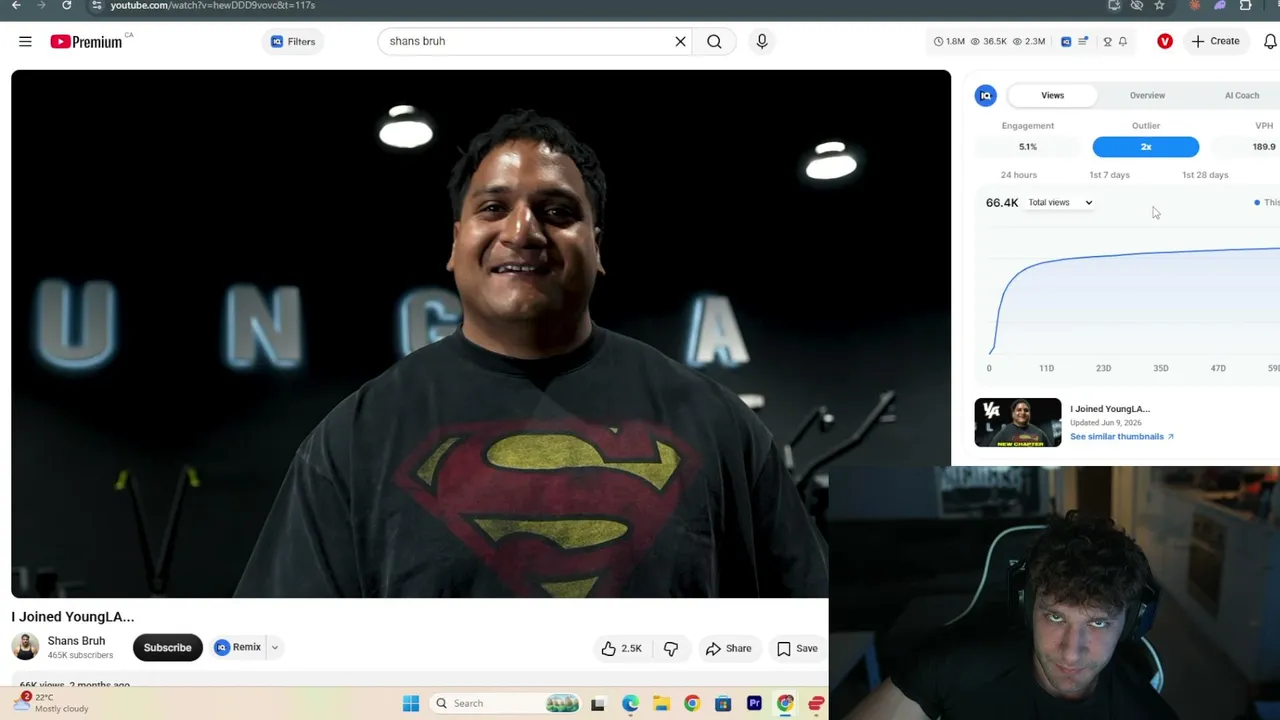Screen dimensions: 1280x720
Task: Open Premiere Pro from the taskbar
Action: pyautogui.click(x=754, y=704)
